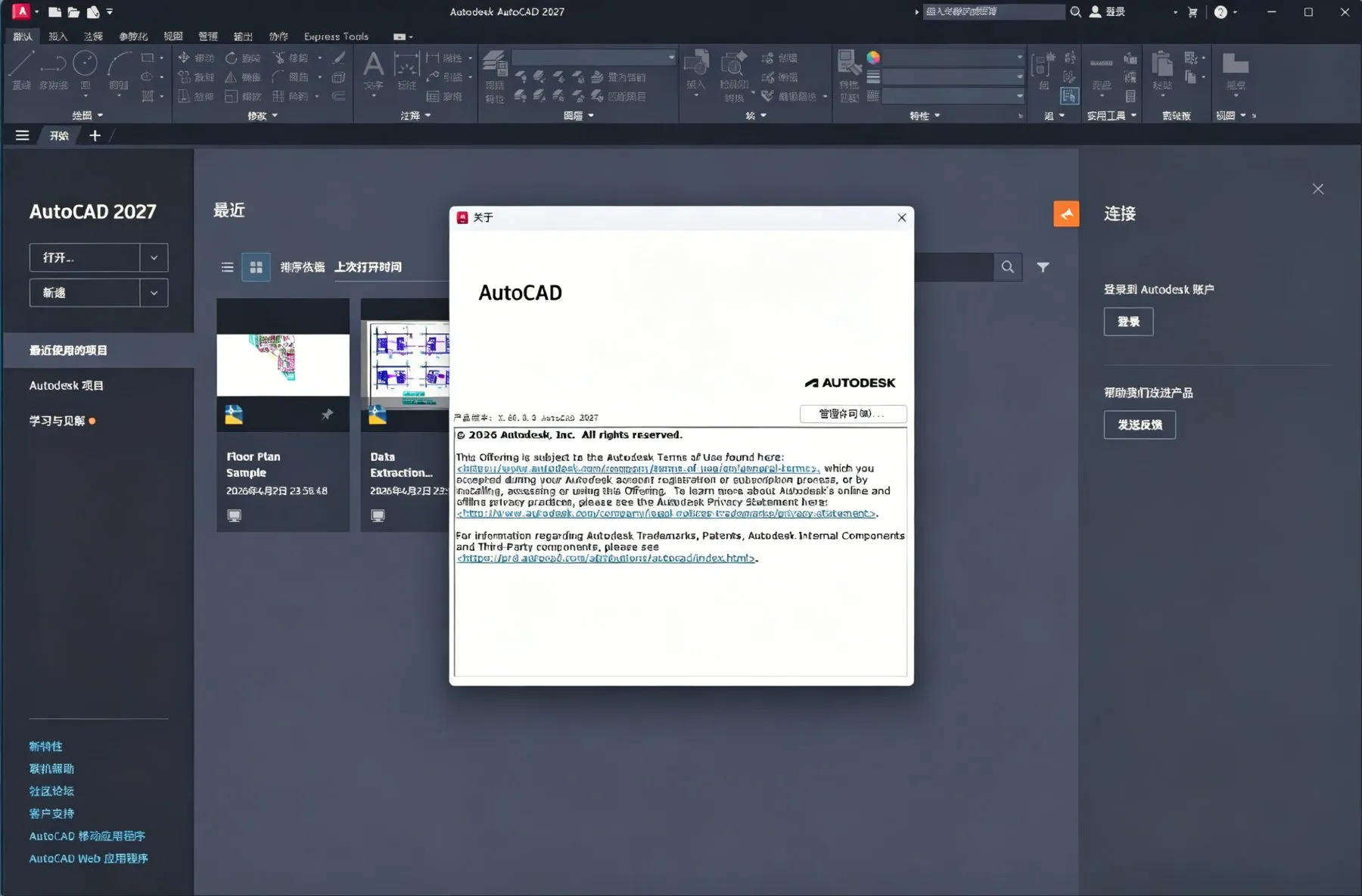This screenshot has height=896, width=1362.
Task: Click the orange announcements icon
Action: 1066,214
